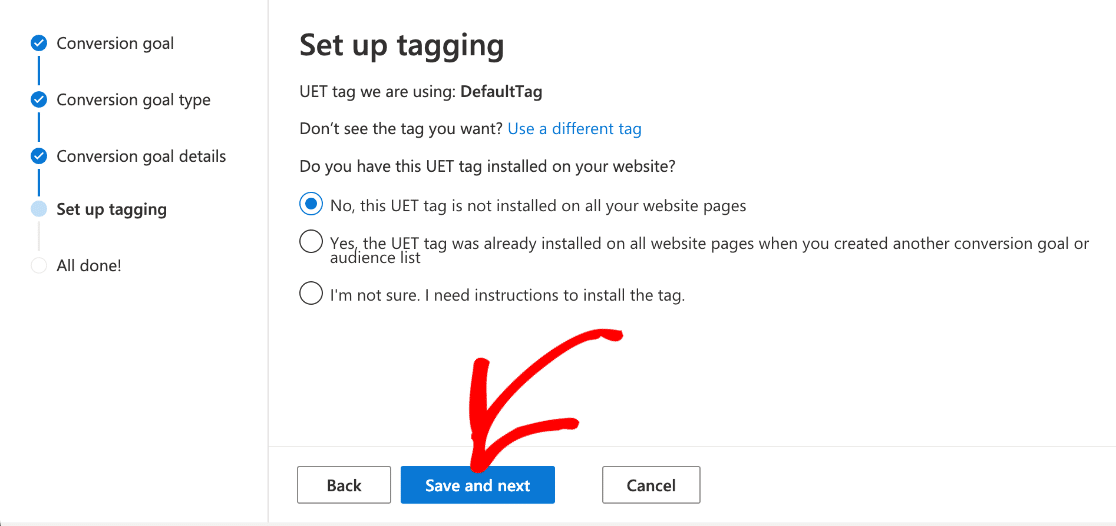Cancel the tagging setup
The image size is (1116, 526).
pyautogui.click(x=650, y=485)
